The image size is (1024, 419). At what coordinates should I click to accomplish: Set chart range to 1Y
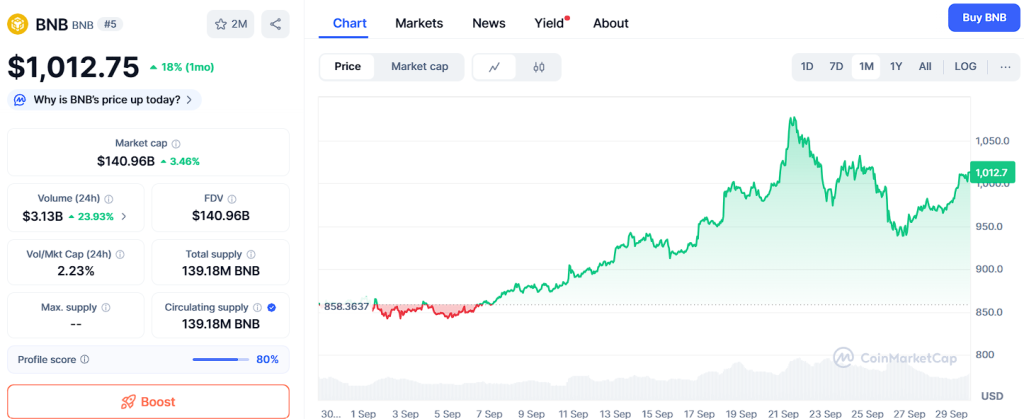point(896,67)
